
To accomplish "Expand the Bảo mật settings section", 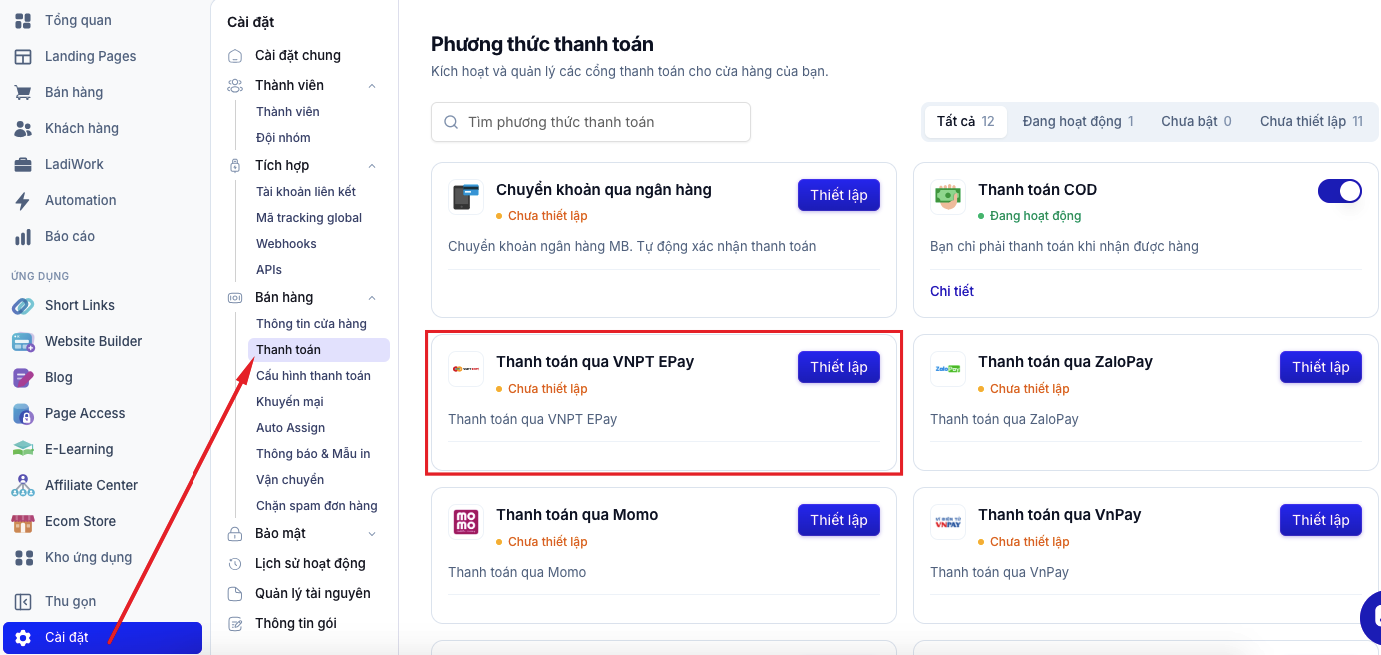I will click(372, 534).
